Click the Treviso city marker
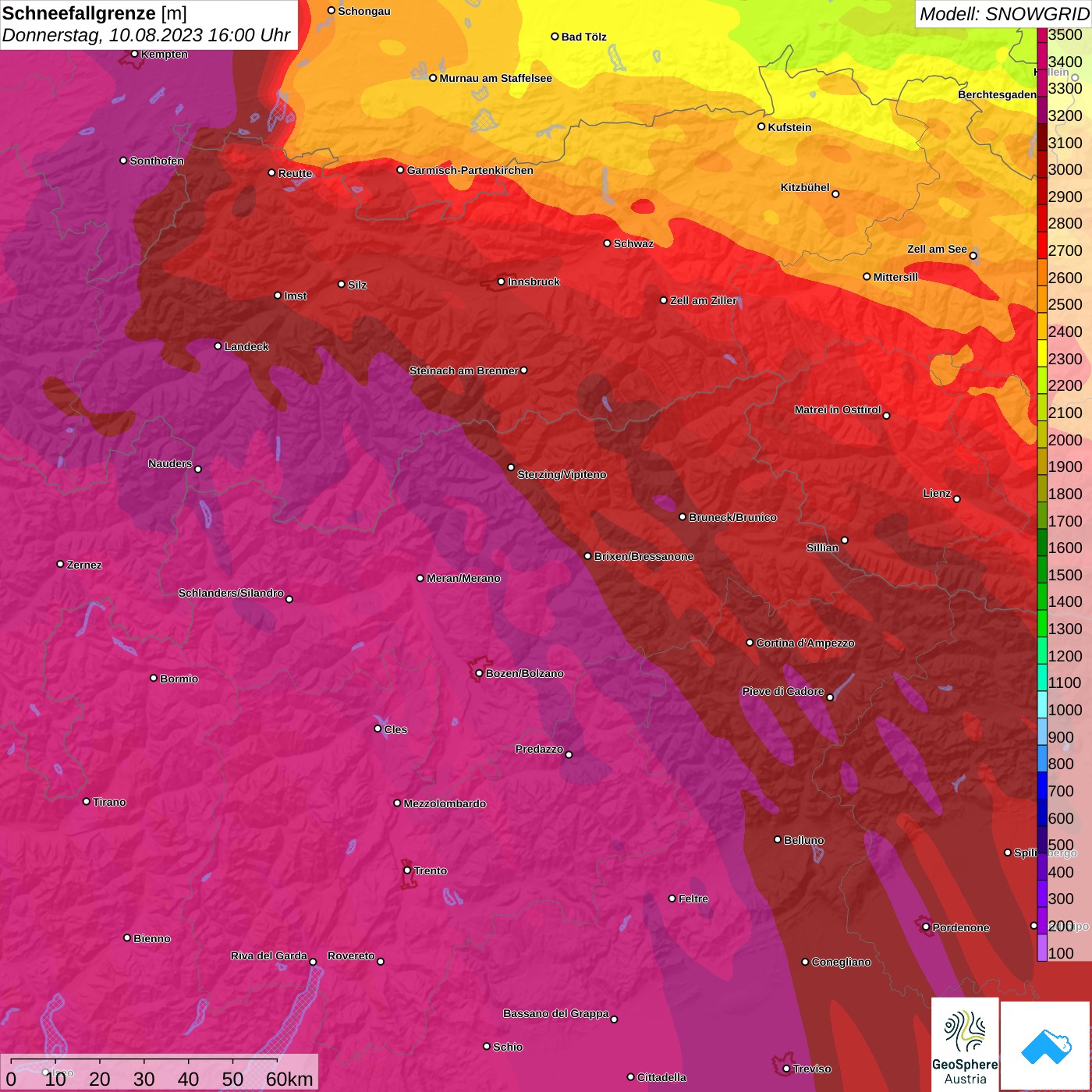This screenshot has height=1092, width=1092. click(x=785, y=1069)
